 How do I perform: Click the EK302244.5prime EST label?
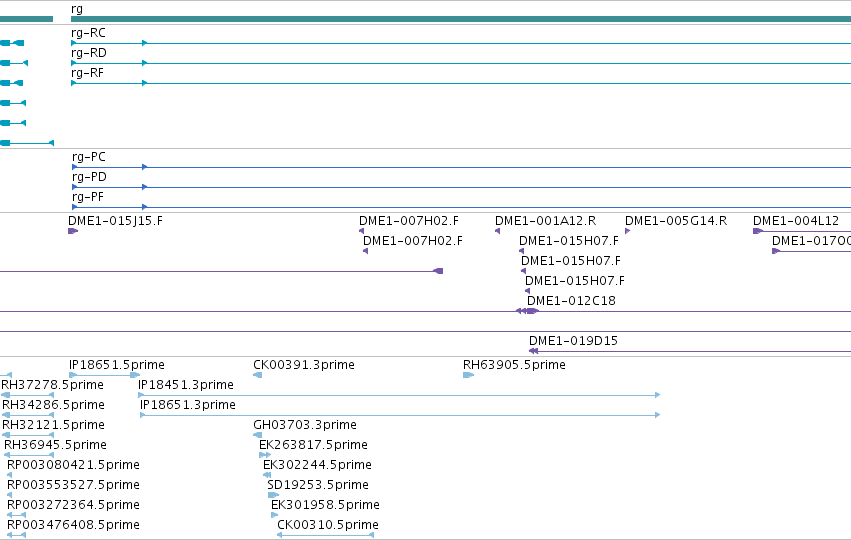tap(317, 465)
